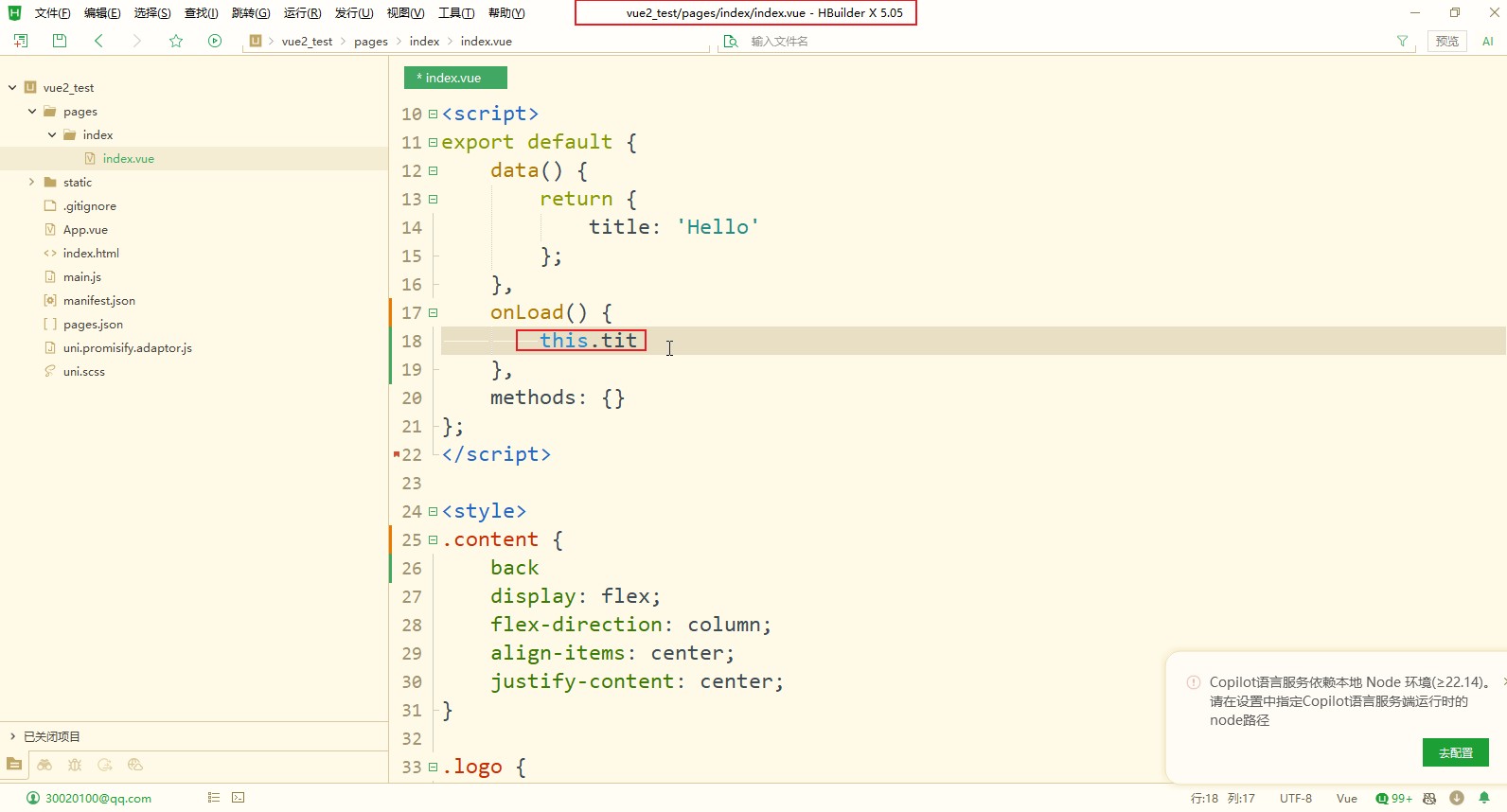Open the 运行(R) menu
1507x812 pixels.
pos(302,13)
